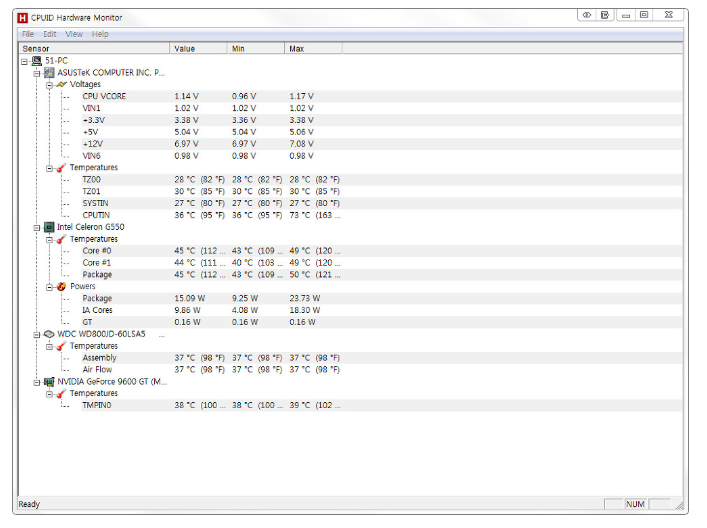Viewport: 707px width, 528px height.
Task: Click the eye icon in title bar
Action: (x=587, y=15)
